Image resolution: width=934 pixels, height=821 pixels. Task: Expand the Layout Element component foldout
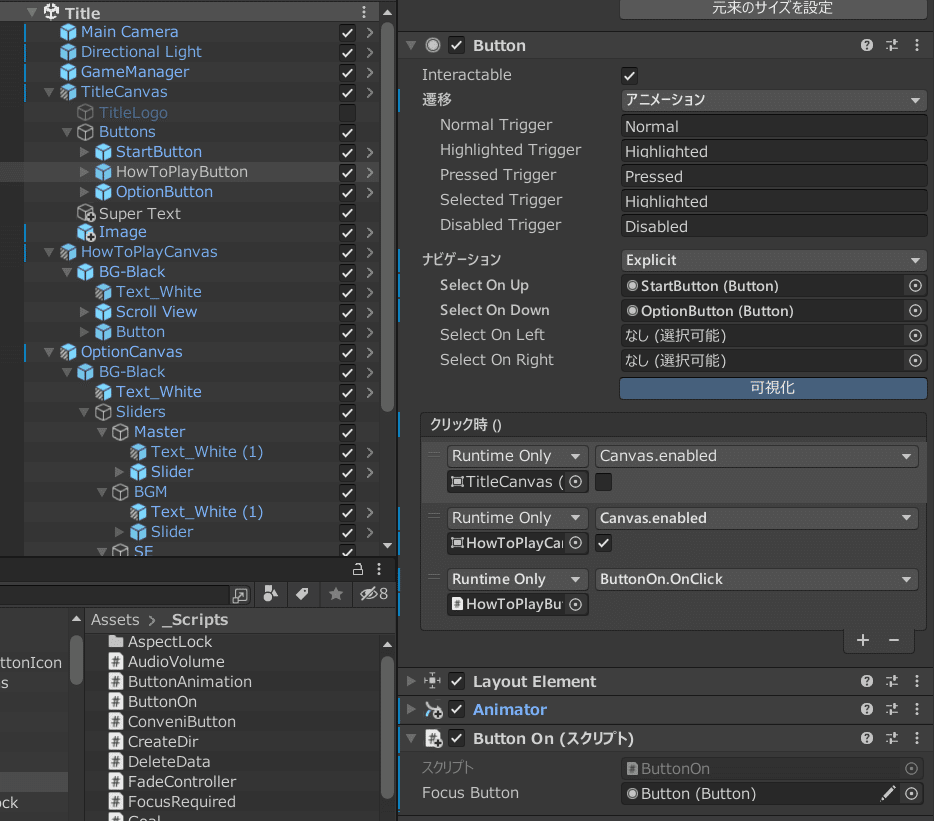(411, 681)
